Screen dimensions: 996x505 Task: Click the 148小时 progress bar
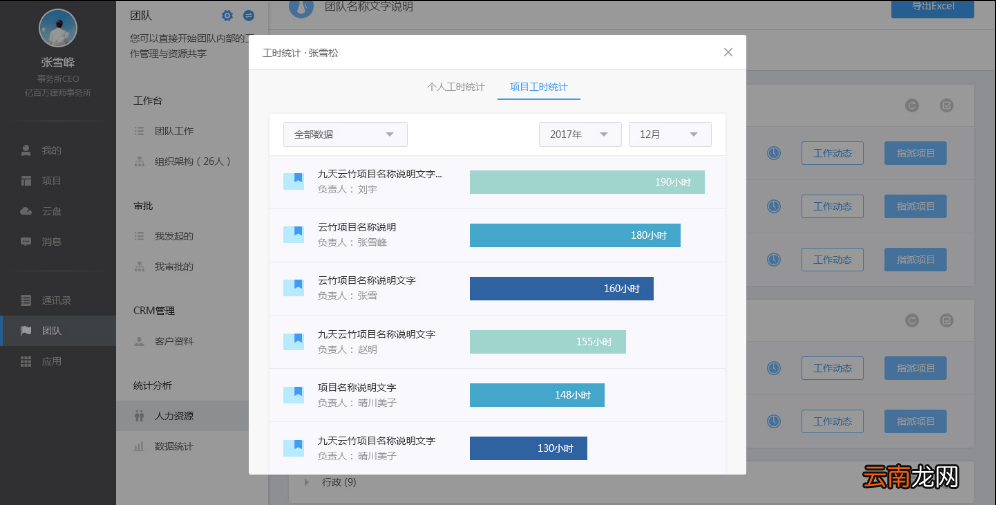pos(537,395)
